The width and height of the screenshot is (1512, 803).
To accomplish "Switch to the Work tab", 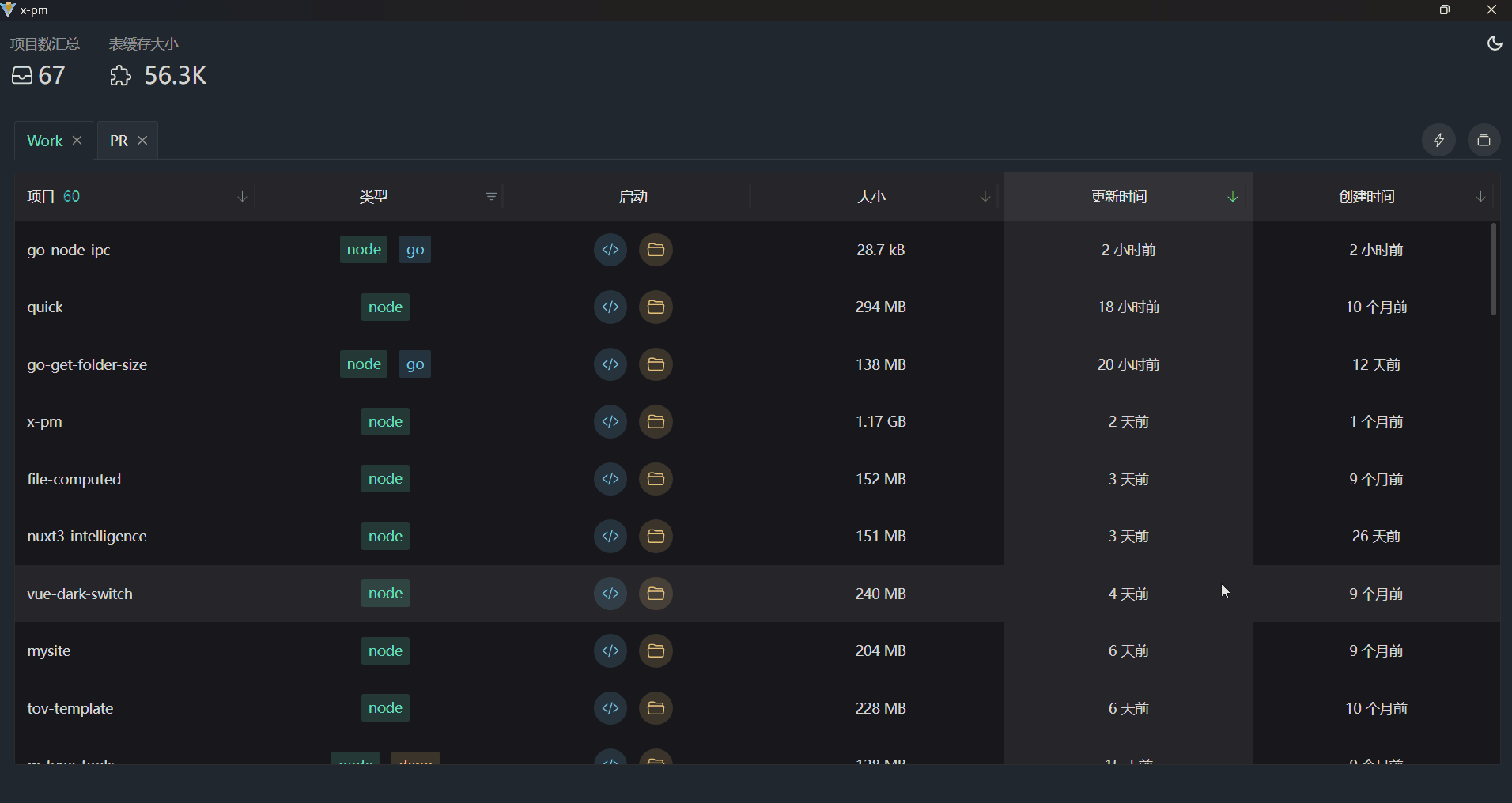I will click(x=44, y=141).
